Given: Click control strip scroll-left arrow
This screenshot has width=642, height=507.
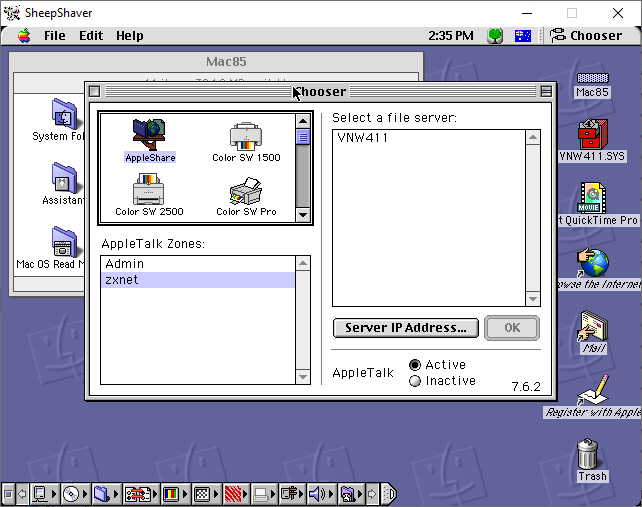Looking at the screenshot, I should [22, 494].
